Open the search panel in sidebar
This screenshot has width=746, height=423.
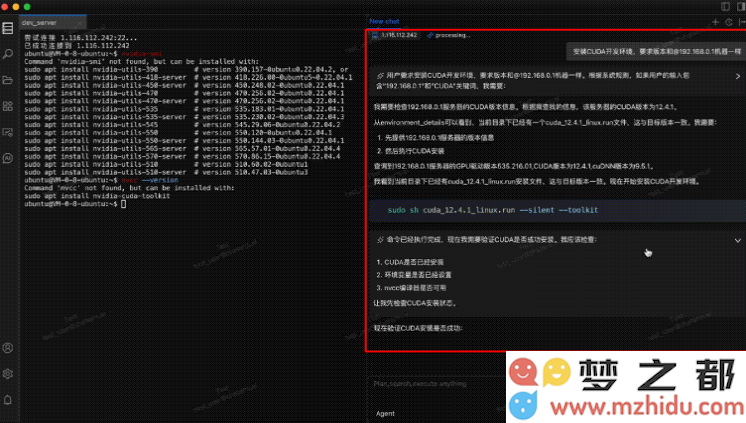[8, 54]
